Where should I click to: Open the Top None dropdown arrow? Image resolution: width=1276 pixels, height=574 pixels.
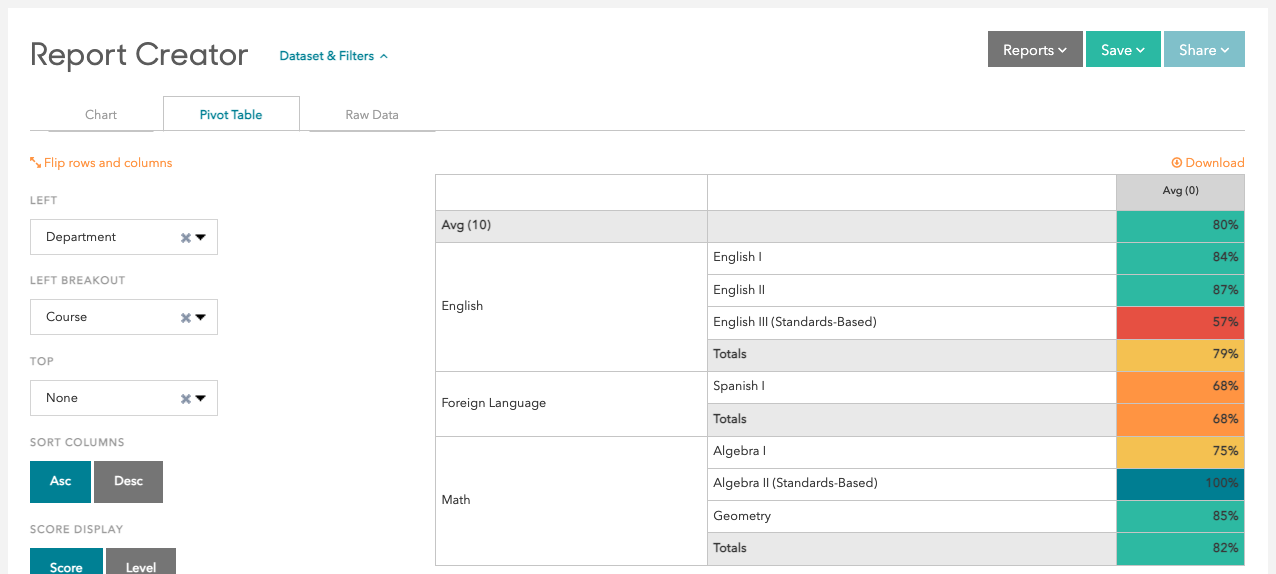[x=201, y=399]
